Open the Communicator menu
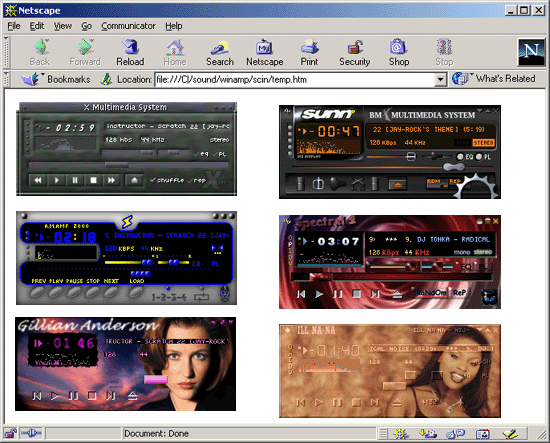Viewport: 550px width, 443px height. point(128,26)
